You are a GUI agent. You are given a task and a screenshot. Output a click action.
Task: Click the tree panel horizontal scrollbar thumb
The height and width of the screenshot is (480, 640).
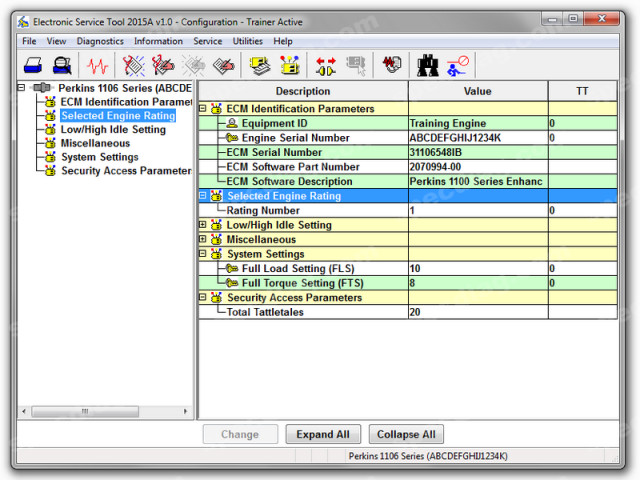[x=85, y=411]
